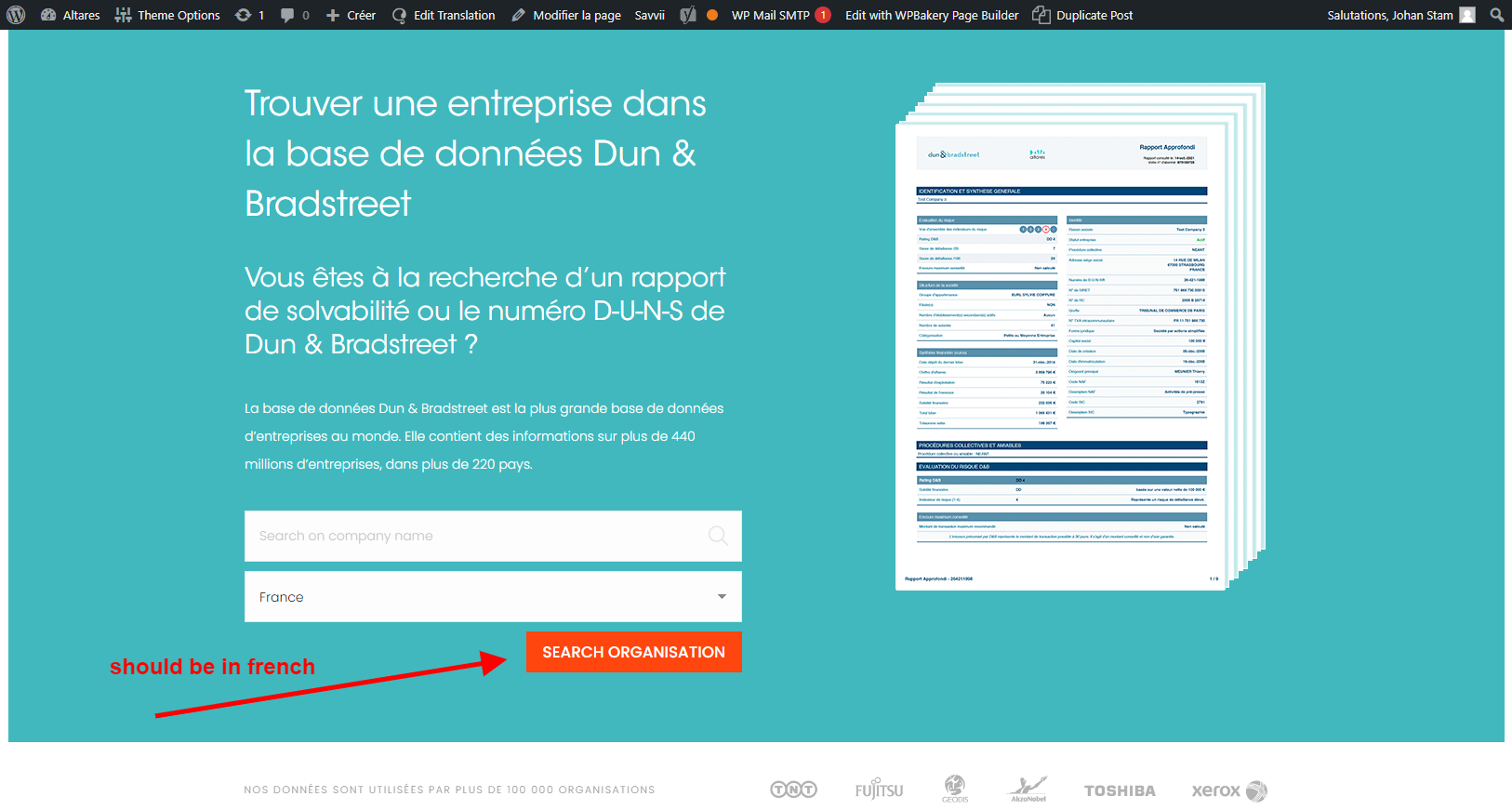Click Duplicate Post in admin bar
Screen dimensions: 1512x810
tap(1083, 15)
